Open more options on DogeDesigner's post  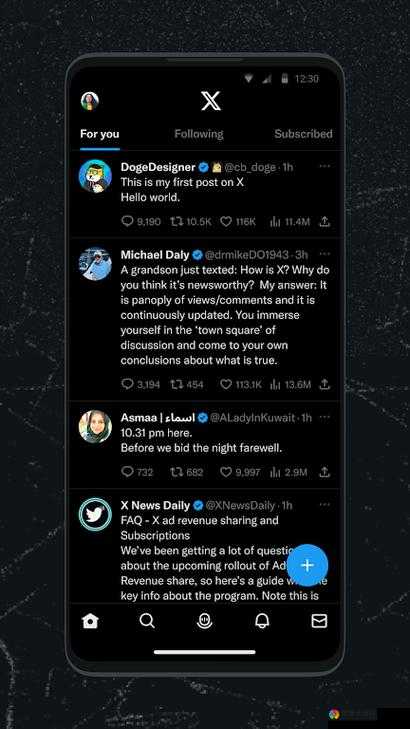coord(325,166)
